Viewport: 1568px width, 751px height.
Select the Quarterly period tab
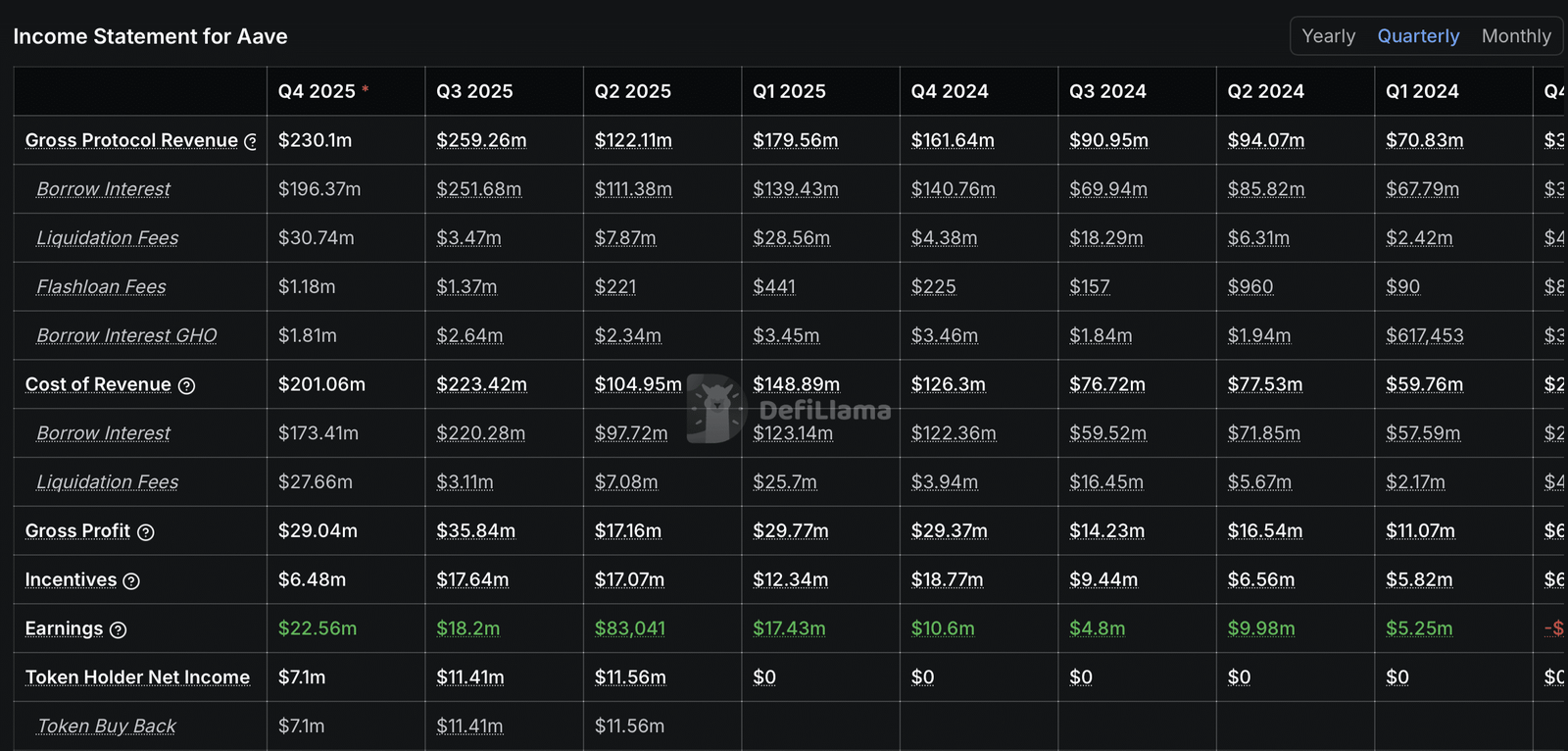[1418, 36]
